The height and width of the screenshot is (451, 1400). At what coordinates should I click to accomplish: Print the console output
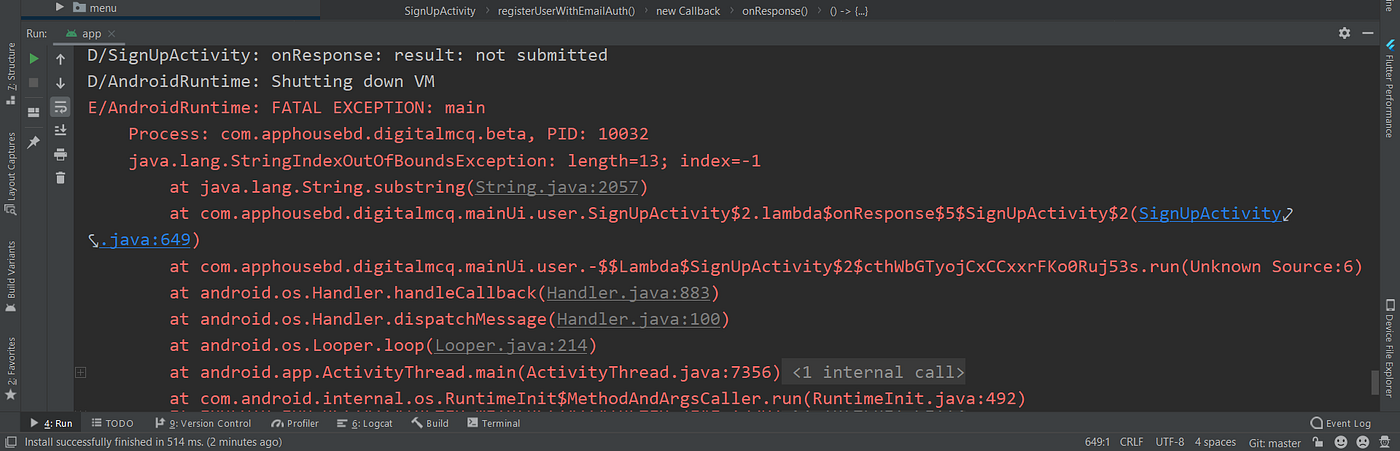pyautogui.click(x=61, y=154)
